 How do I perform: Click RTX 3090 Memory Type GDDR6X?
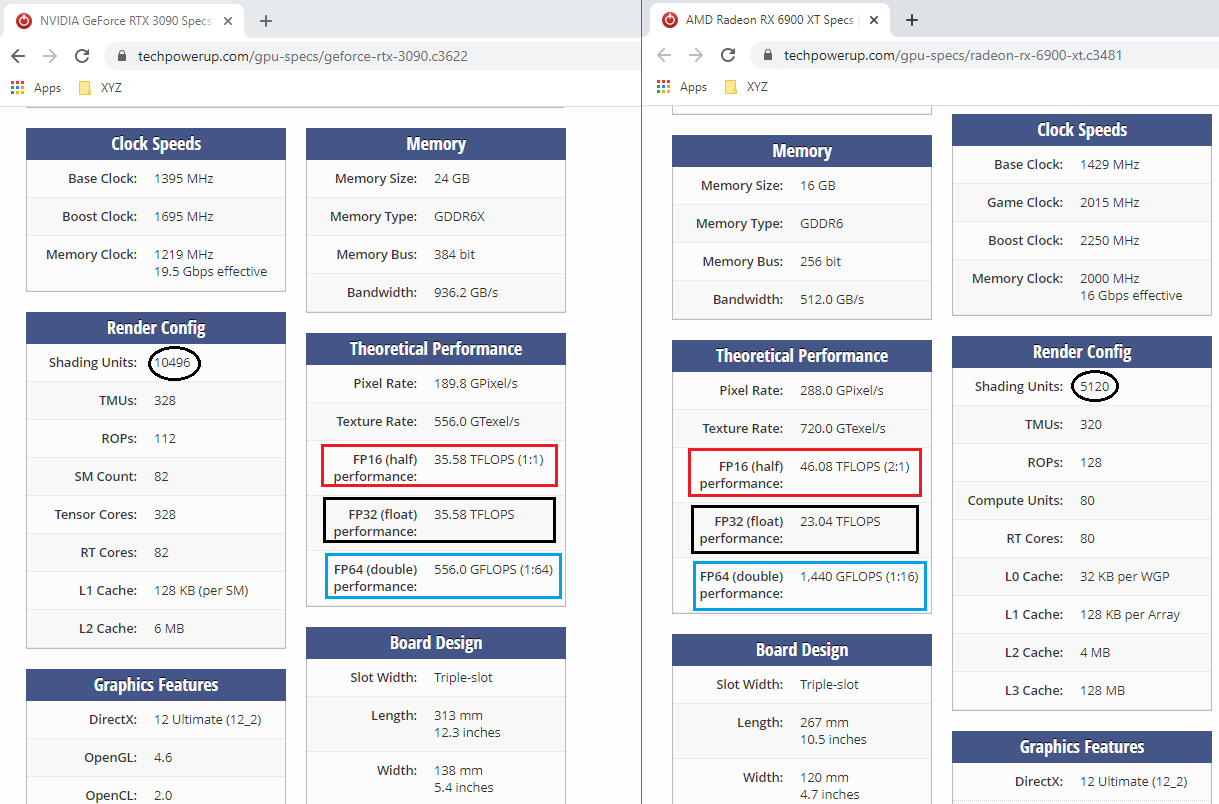tap(459, 216)
